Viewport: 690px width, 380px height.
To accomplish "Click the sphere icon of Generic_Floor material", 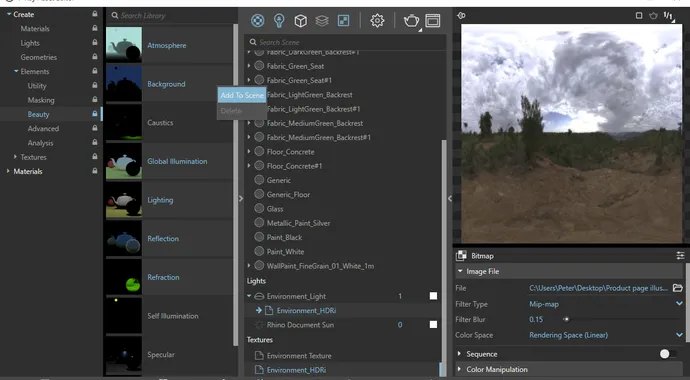I will [x=259, y=194].
